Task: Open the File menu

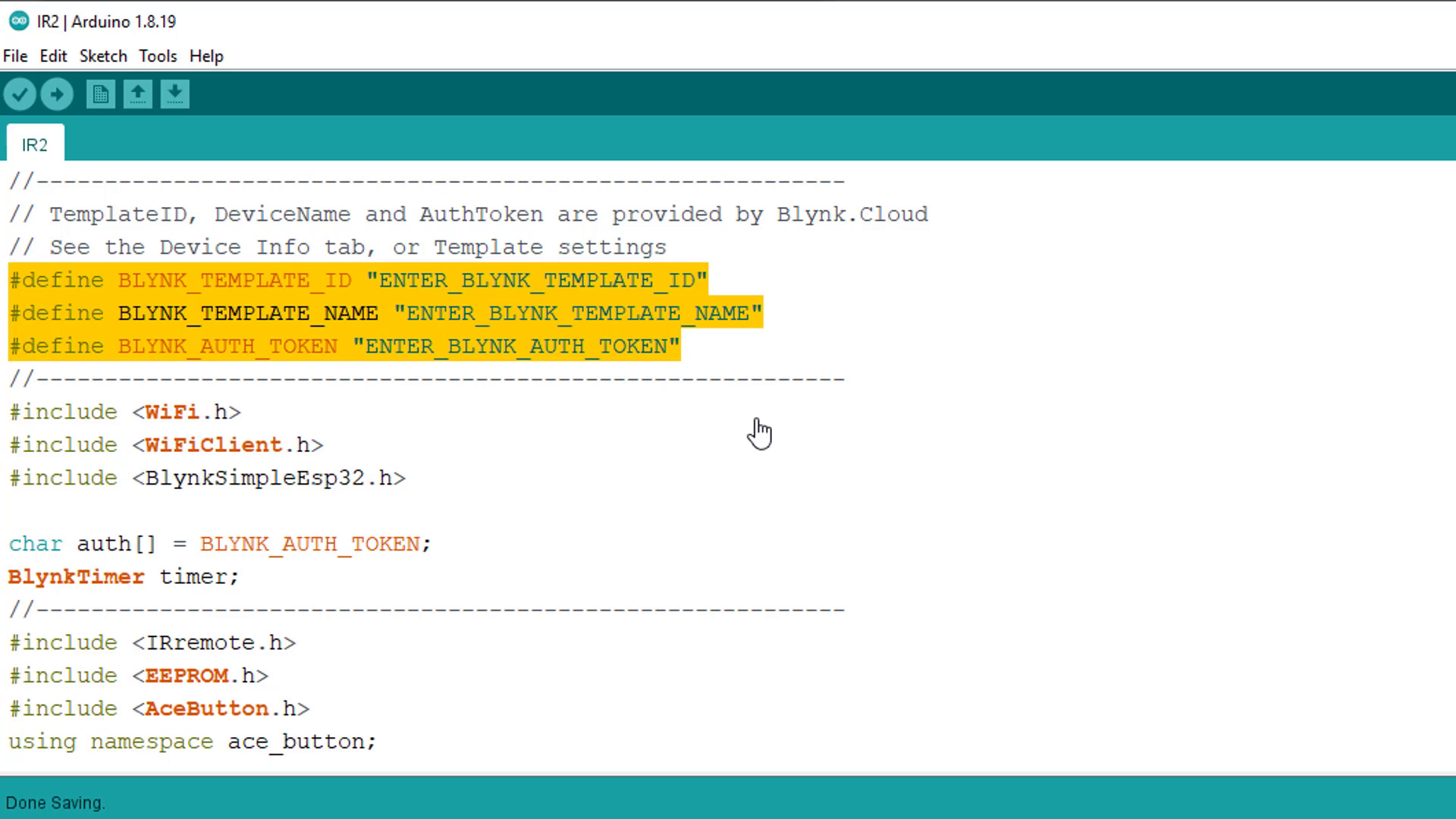Action: click(15, 56)
